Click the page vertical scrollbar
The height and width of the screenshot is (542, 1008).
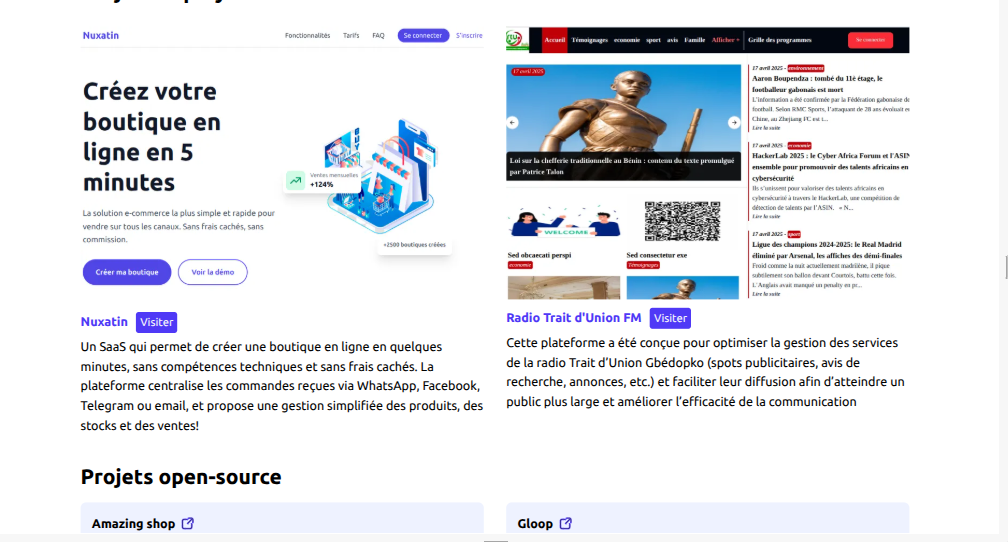[1004, 267]
